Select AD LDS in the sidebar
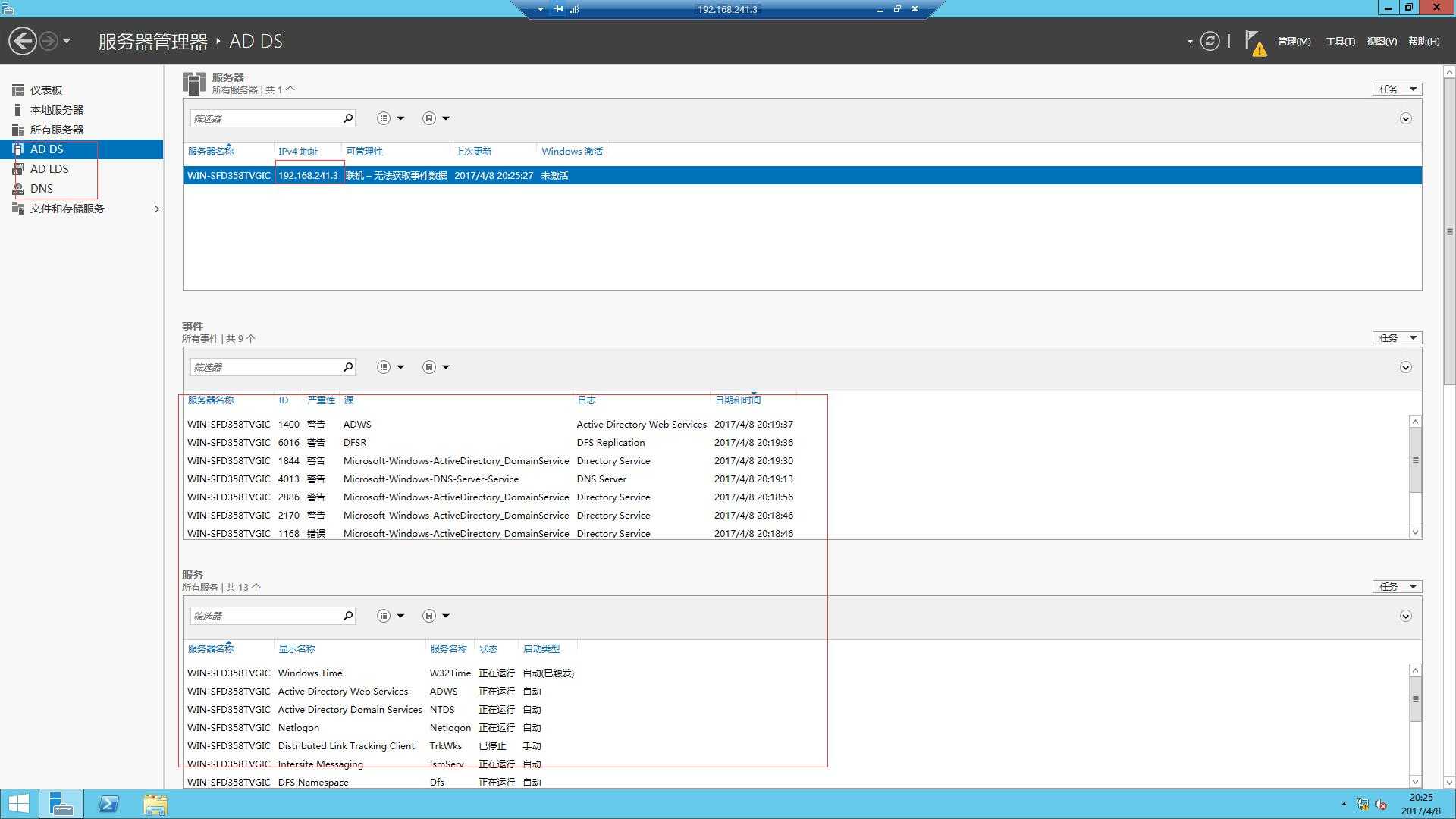This screenshot has height=819, width=1456. coord(81,169)
